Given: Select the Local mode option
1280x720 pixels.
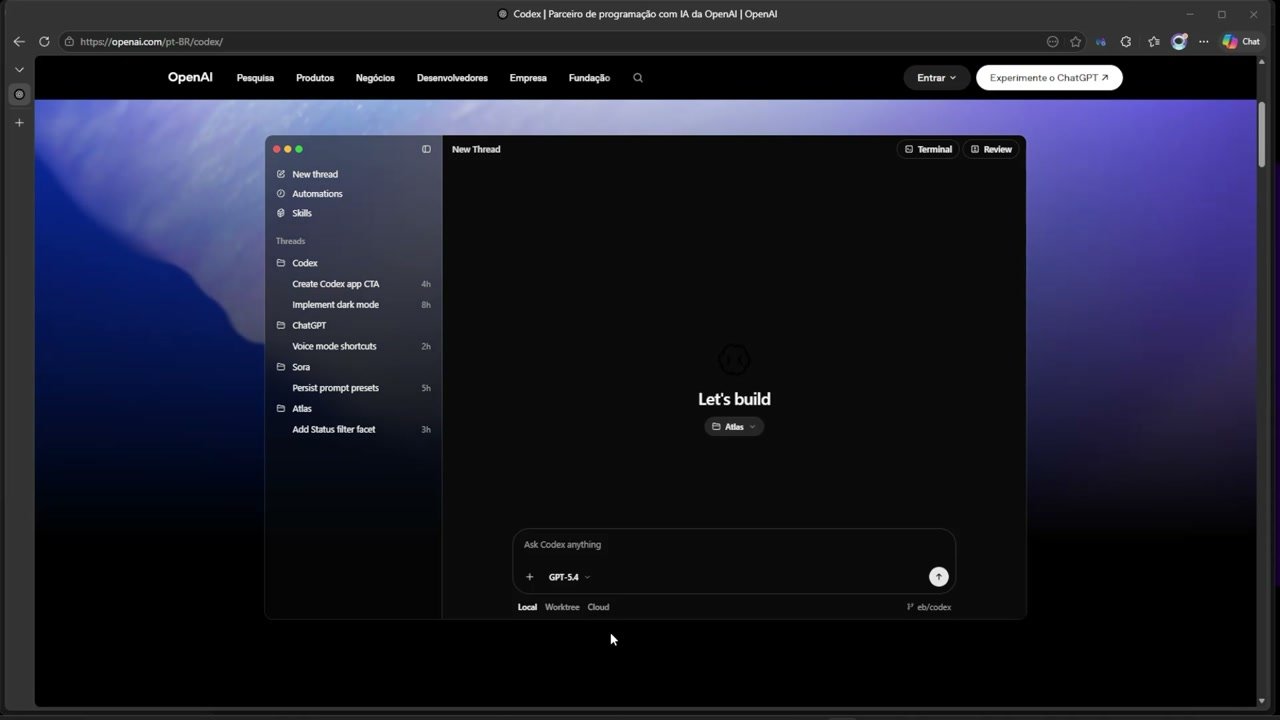Looking at the screenshot, I should [527, 607].
